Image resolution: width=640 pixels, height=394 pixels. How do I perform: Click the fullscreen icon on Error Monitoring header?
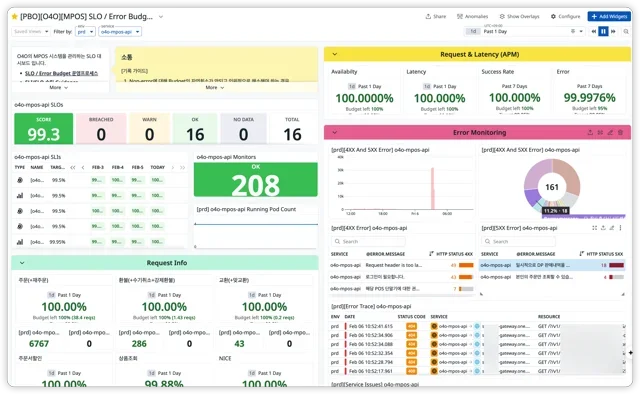coord(600,132)
